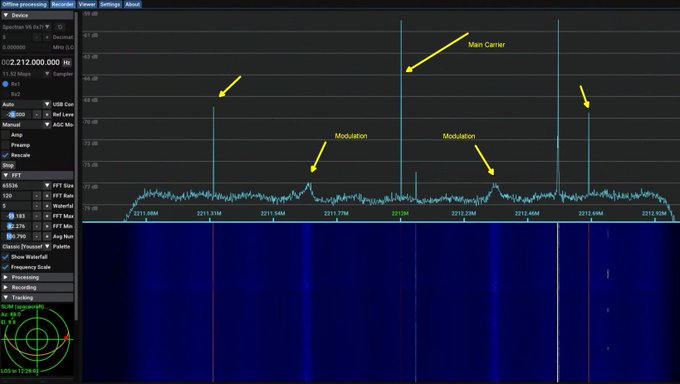Expand the Processing section

[x=37, y=277]
